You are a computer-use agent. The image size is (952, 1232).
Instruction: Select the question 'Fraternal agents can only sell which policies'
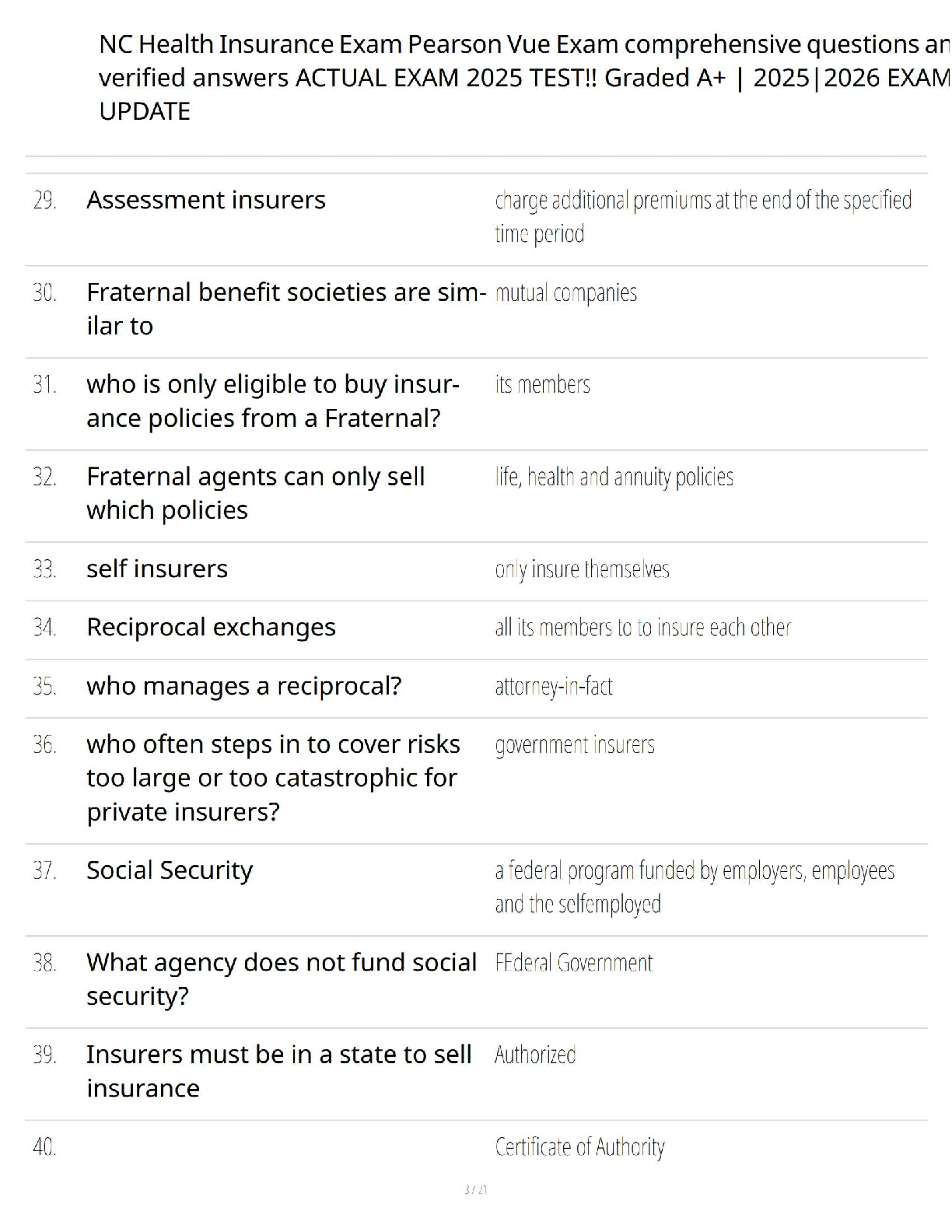tap(255, 493)
